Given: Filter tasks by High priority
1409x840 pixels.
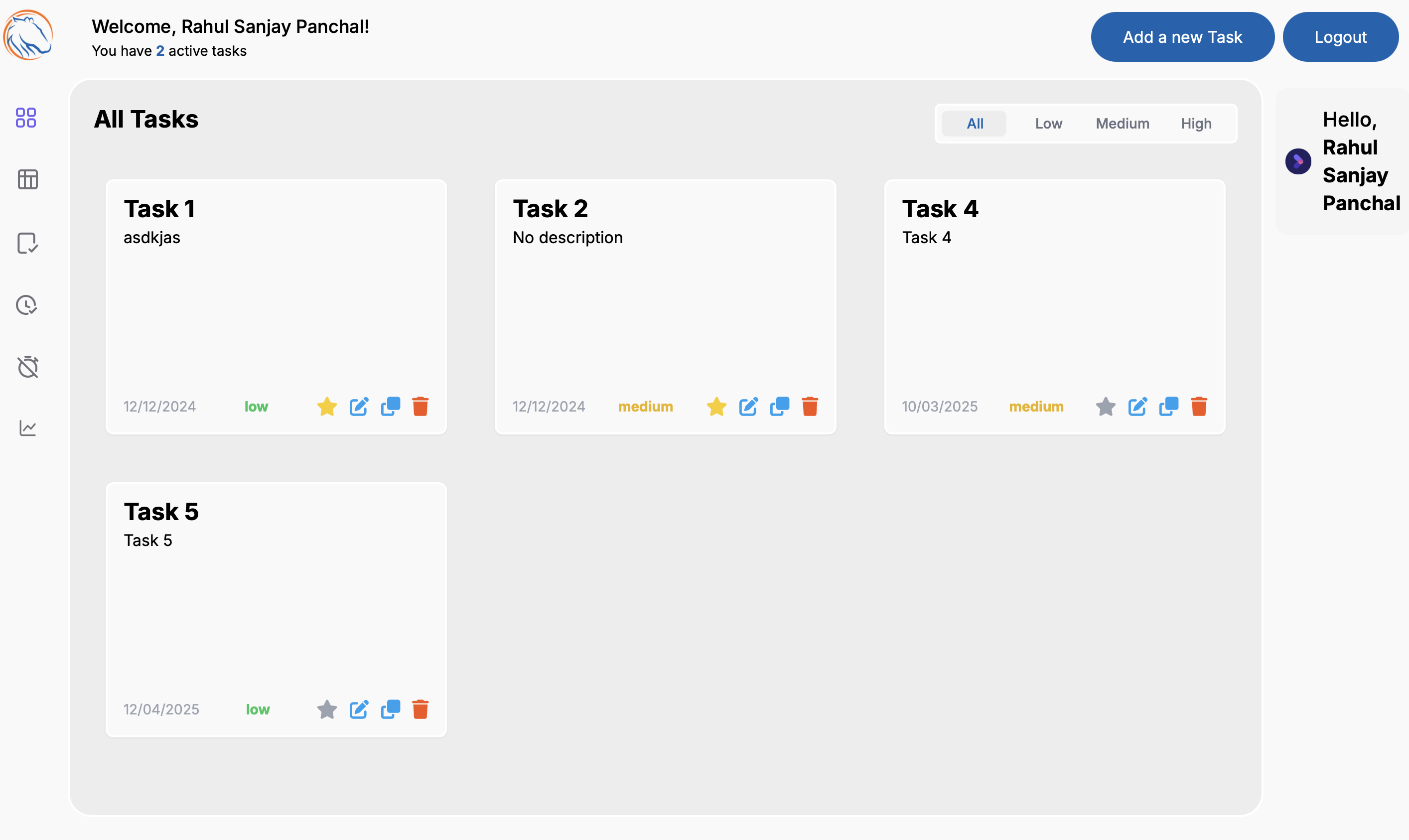Looking at the screenshot, I should coord(1196,124).
